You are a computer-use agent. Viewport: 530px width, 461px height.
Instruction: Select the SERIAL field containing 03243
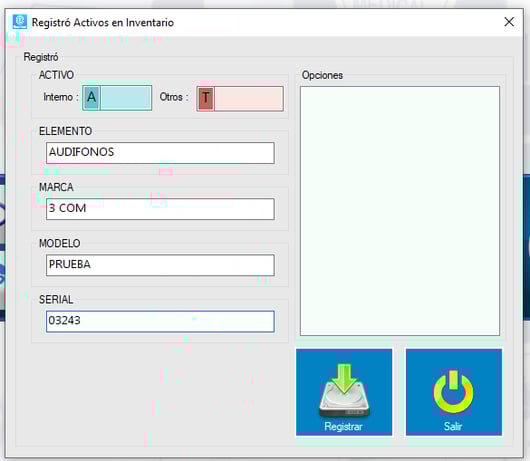point(160,321)
